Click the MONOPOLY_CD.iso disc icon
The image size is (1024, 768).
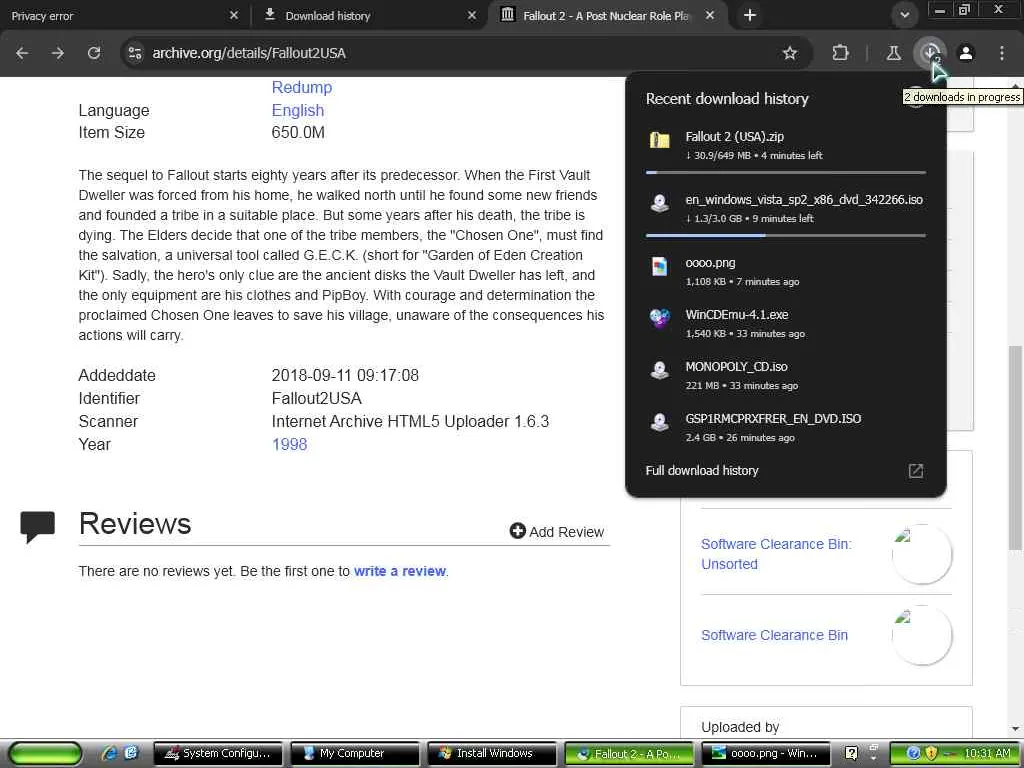coord(660,370)
